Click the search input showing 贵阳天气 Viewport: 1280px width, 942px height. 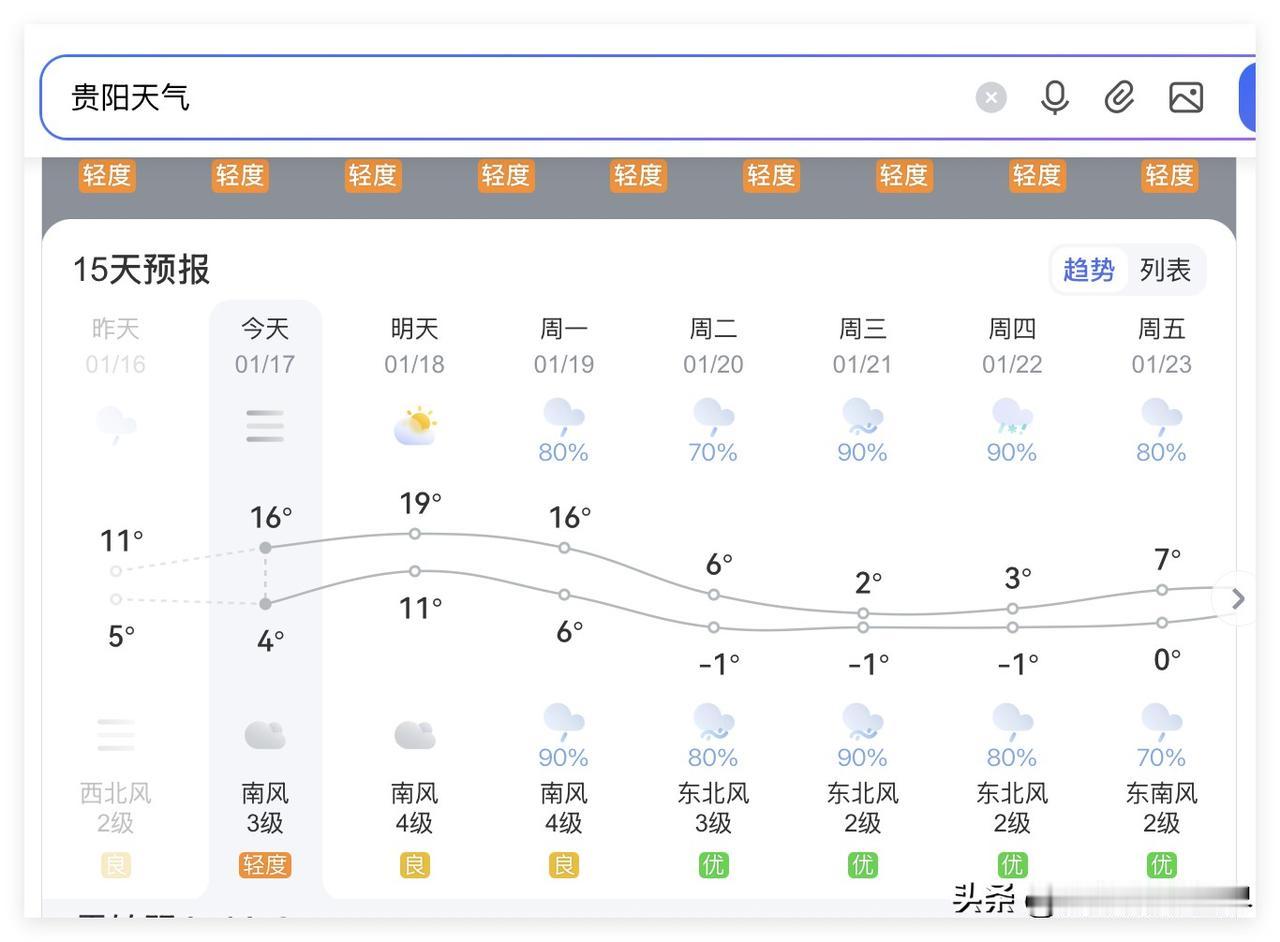tap(400, 97)
